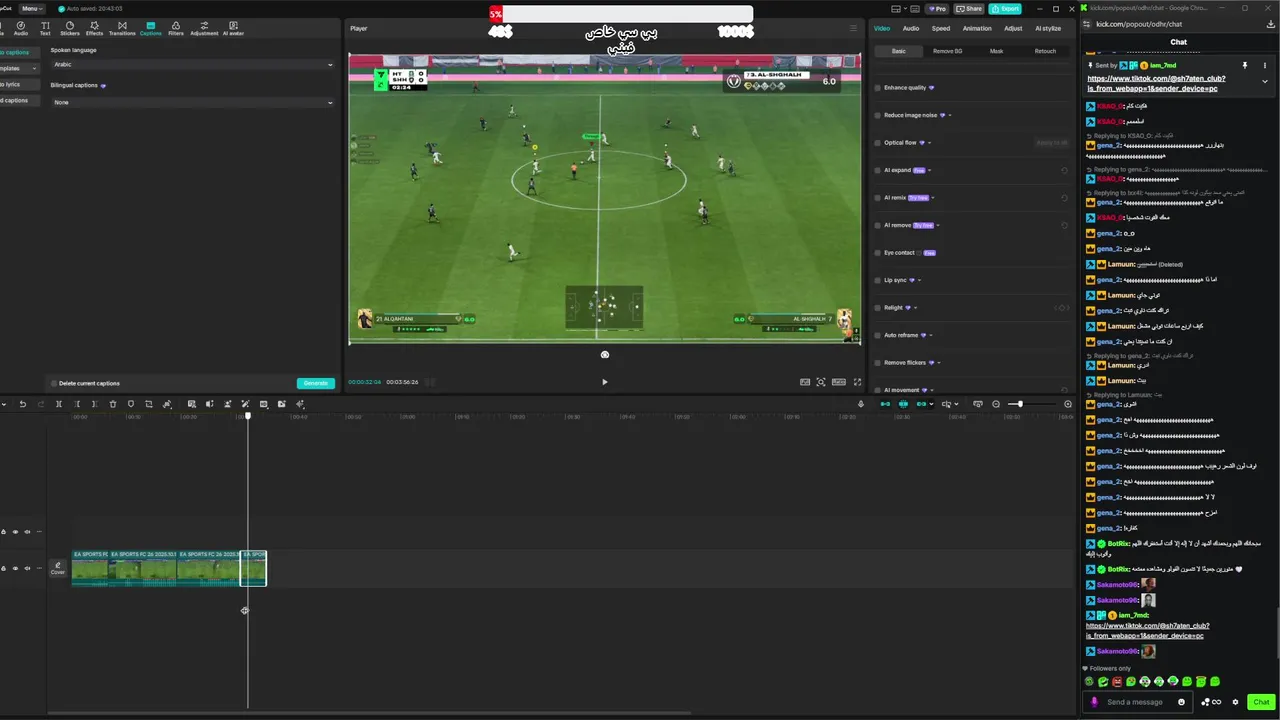This screenshot has height=720, width=1280.
Task: Enable the Optical flow checkbox
Action: click(x=878, y=143)
